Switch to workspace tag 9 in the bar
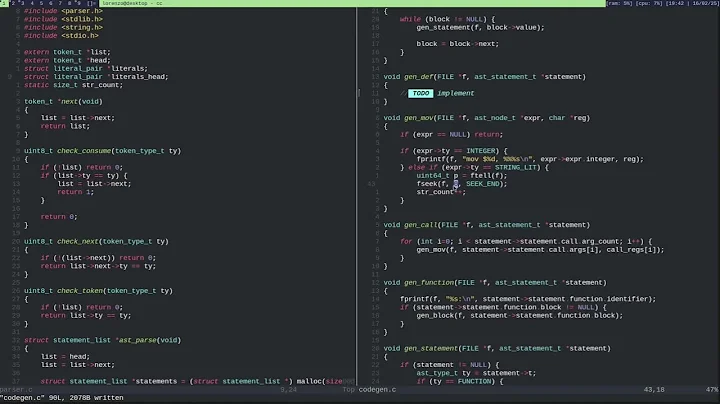The image size is (720, 404). pyautogui.click(x=79, y=3)
